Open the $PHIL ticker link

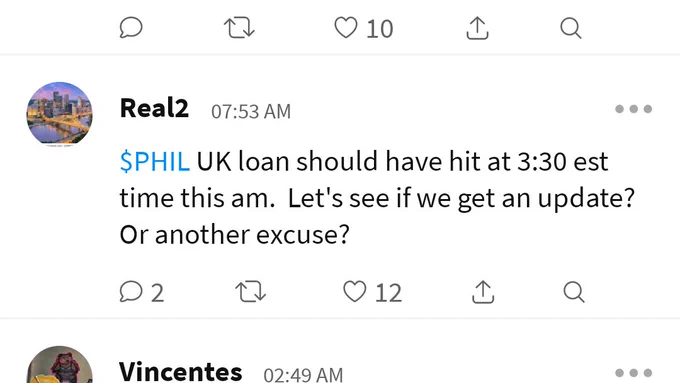click(x=155, y=161)
